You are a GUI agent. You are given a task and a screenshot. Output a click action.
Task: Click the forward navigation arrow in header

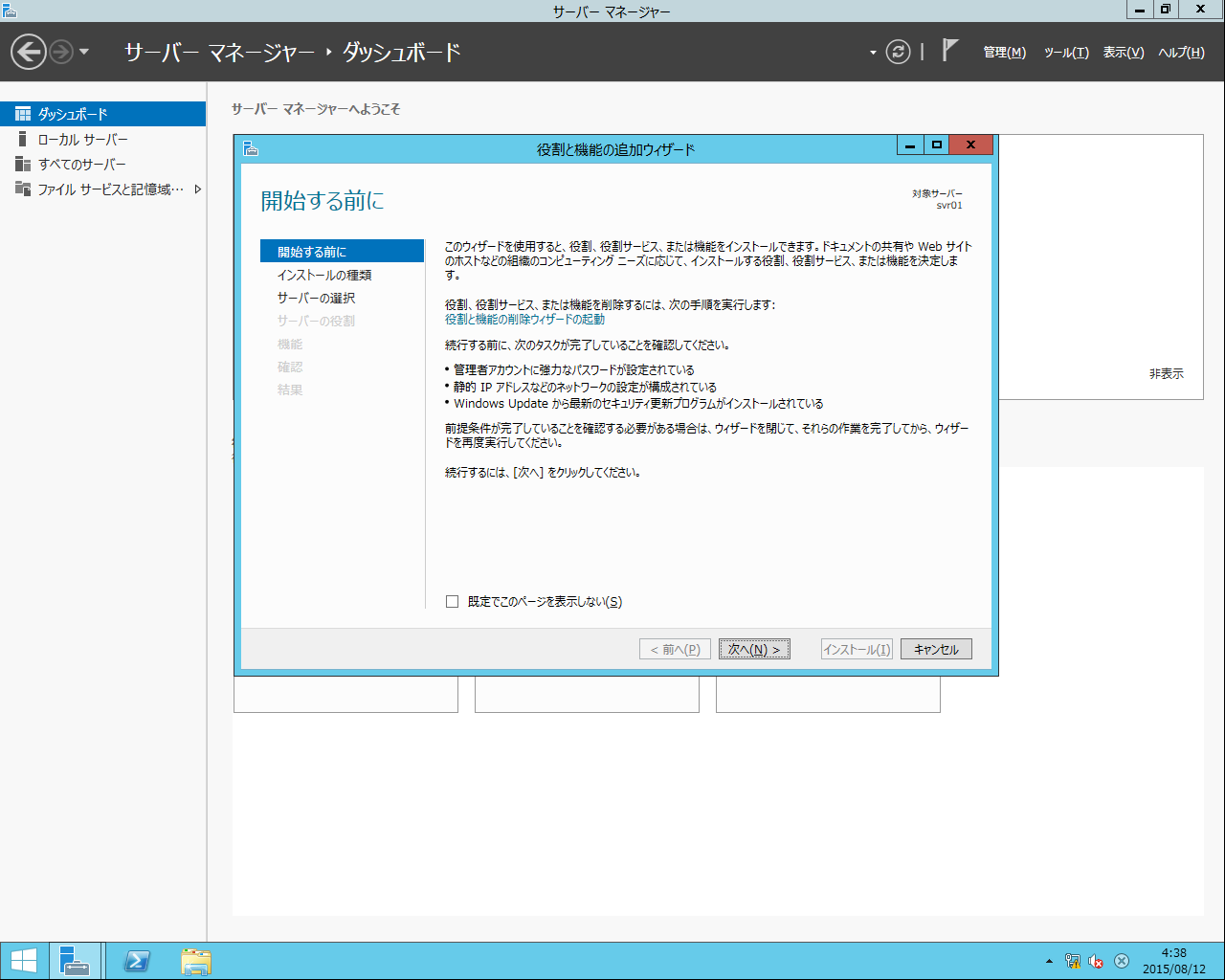(x=61, y=52)
